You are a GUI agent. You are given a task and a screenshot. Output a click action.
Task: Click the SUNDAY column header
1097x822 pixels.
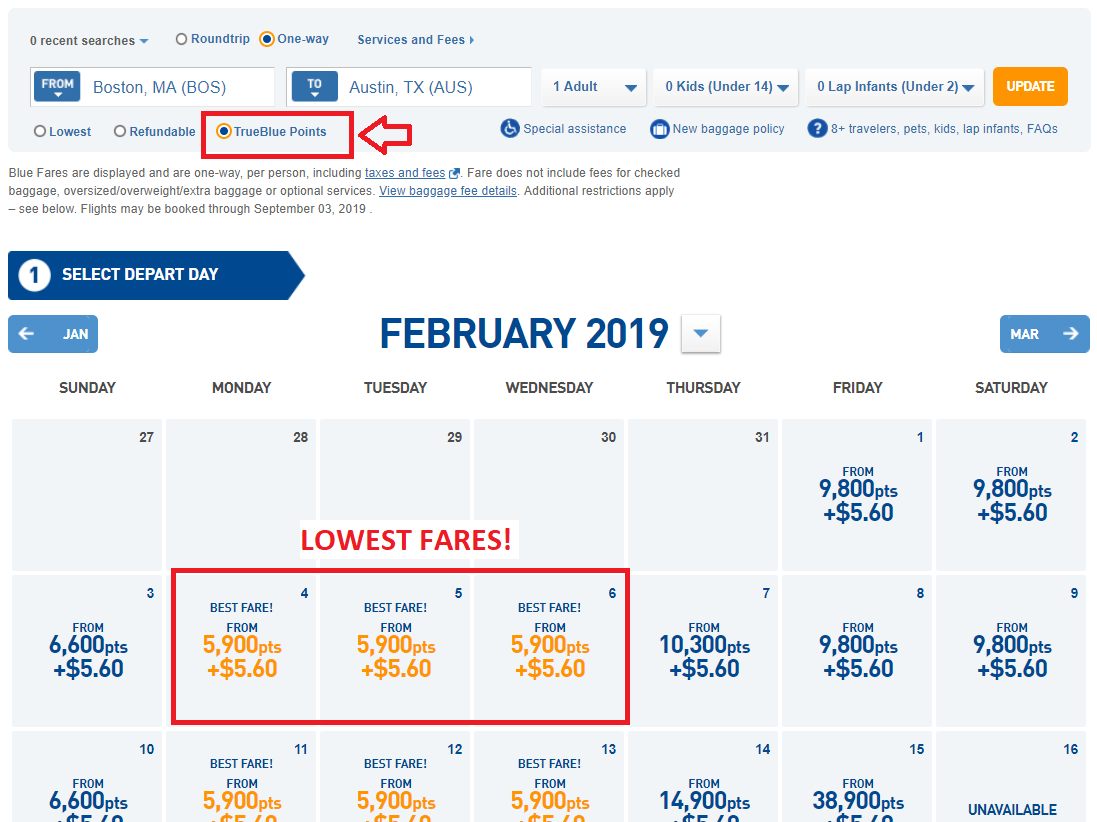pyautogui.click(x=87, y=388)
